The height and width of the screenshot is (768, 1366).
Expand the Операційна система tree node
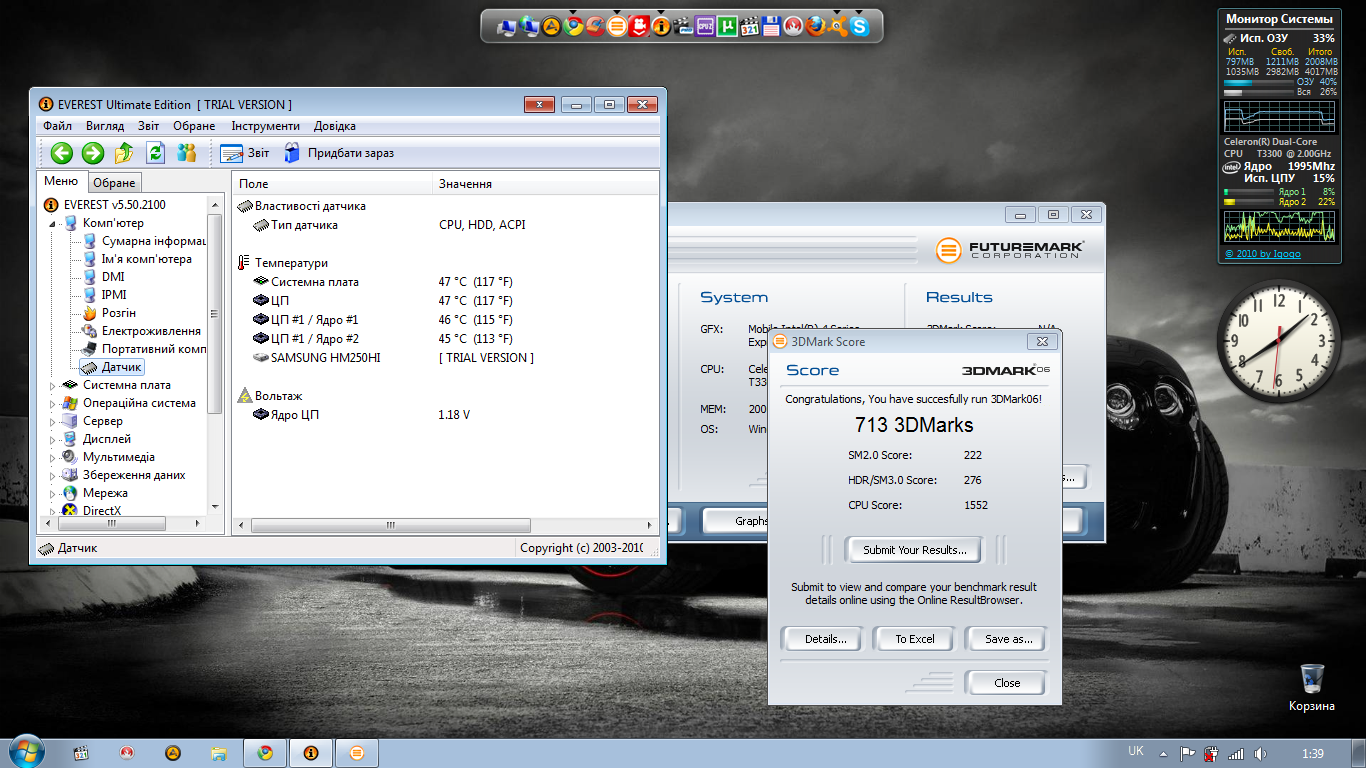pyautogui.click(x=54, y=403)
